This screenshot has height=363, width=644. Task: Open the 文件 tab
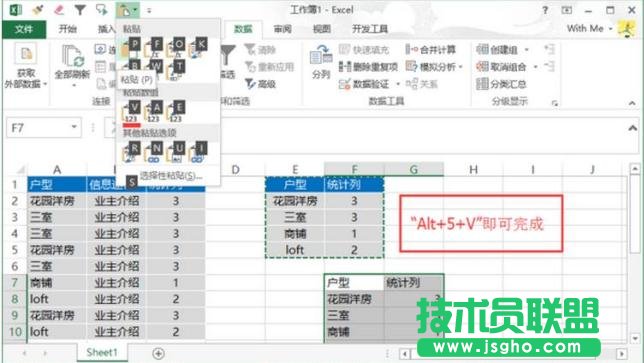coord(24,29)
